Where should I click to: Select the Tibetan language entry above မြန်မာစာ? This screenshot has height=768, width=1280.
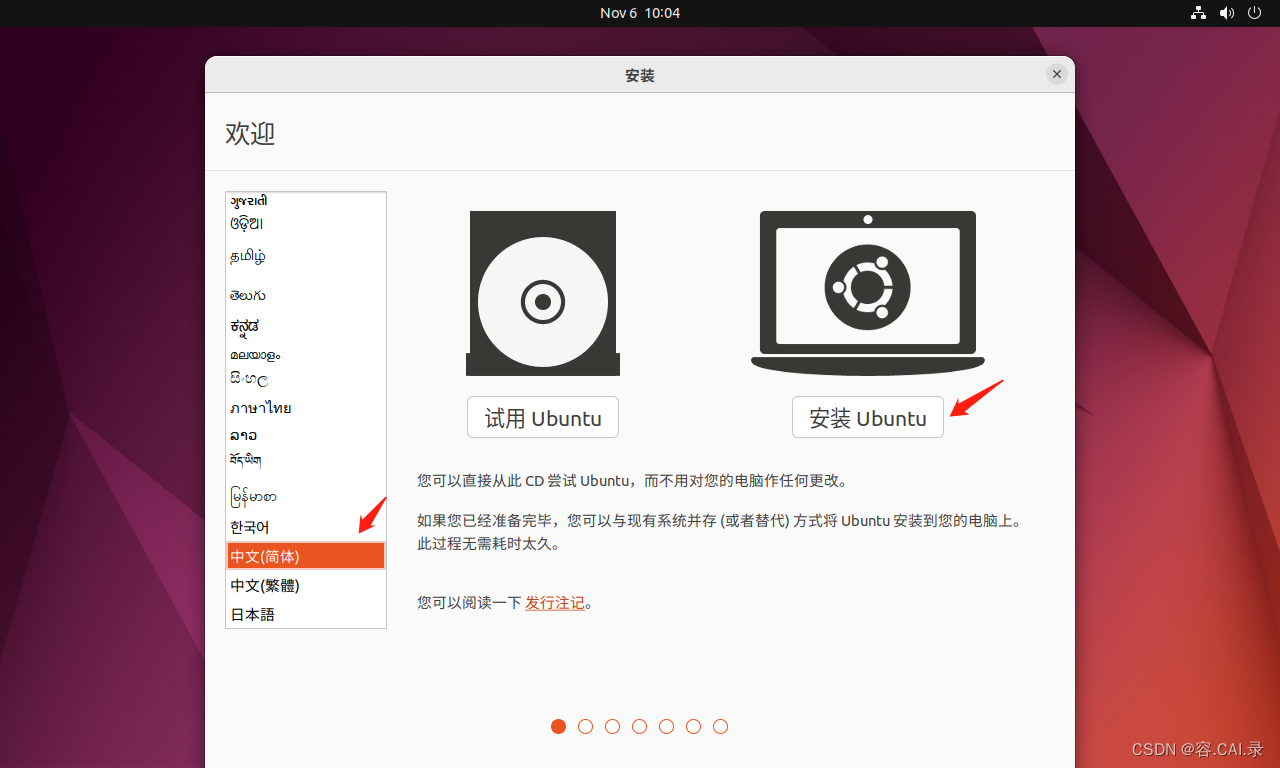tap(306, 460)
